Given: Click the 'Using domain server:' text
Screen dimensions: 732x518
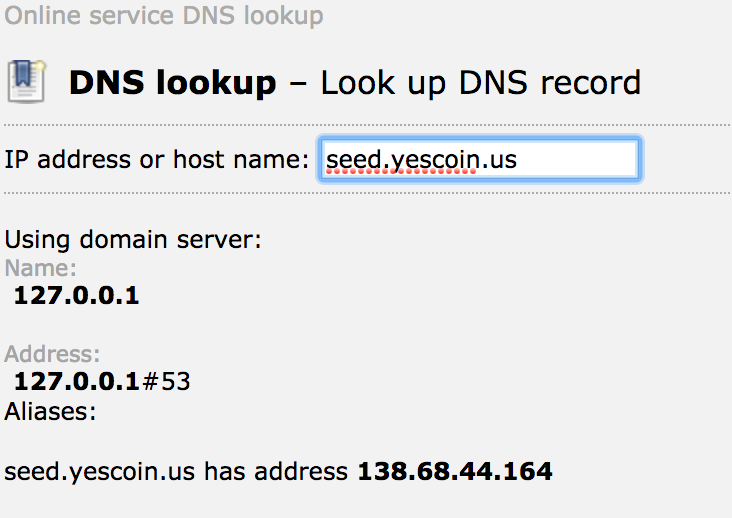Looking at the screenshot, I should [133, 240].
